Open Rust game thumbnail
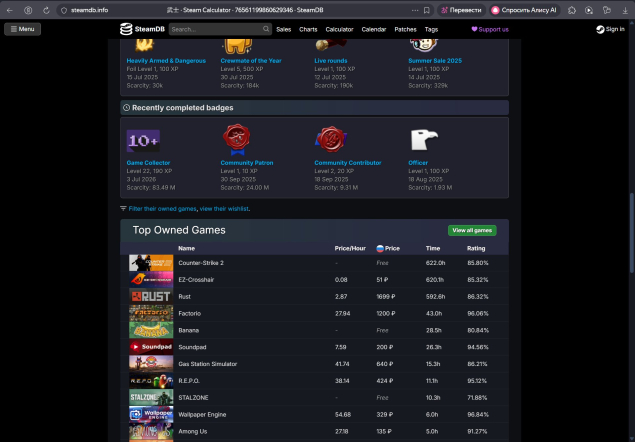 [x=151, y=297]
